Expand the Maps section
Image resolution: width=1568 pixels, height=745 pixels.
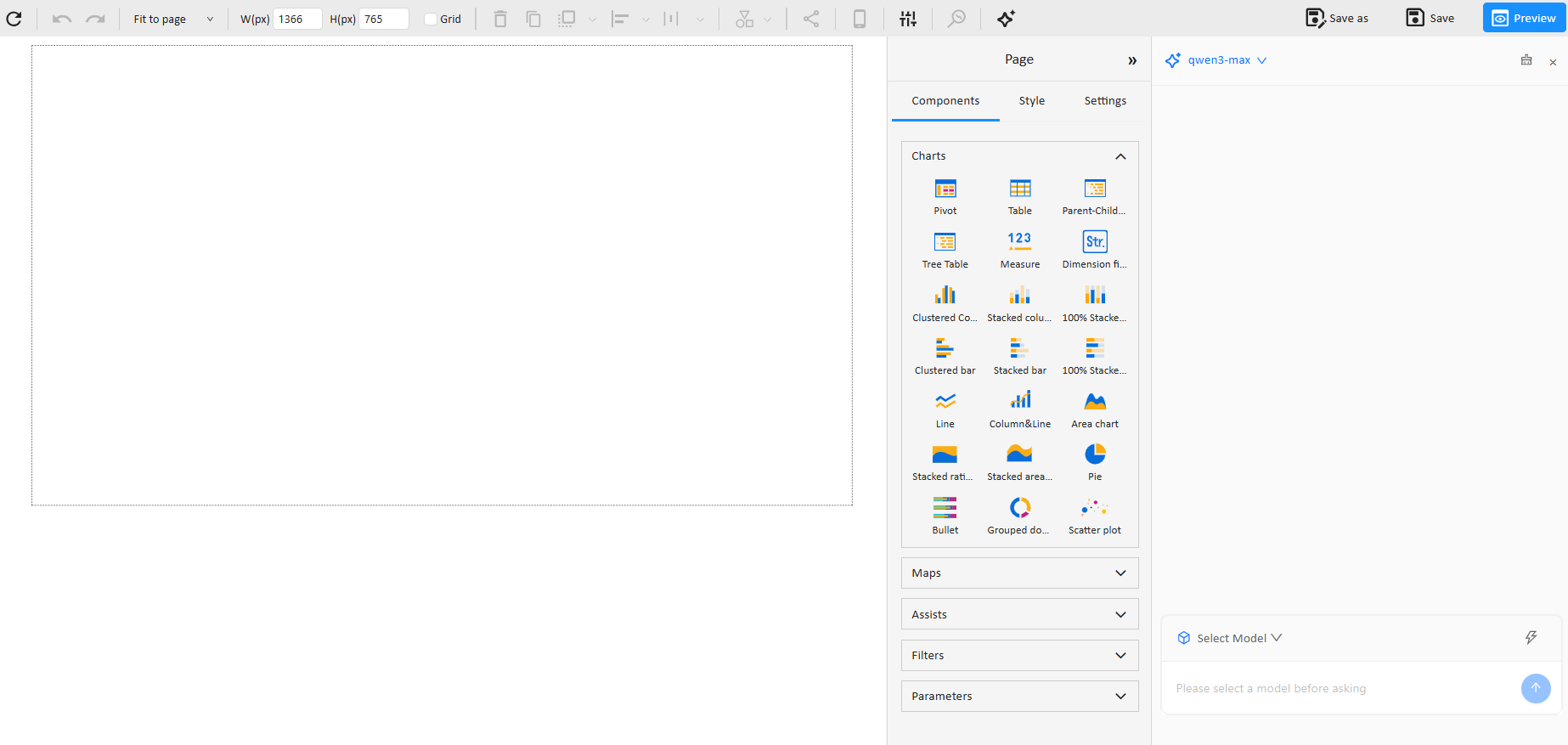tap(1019, 573)
